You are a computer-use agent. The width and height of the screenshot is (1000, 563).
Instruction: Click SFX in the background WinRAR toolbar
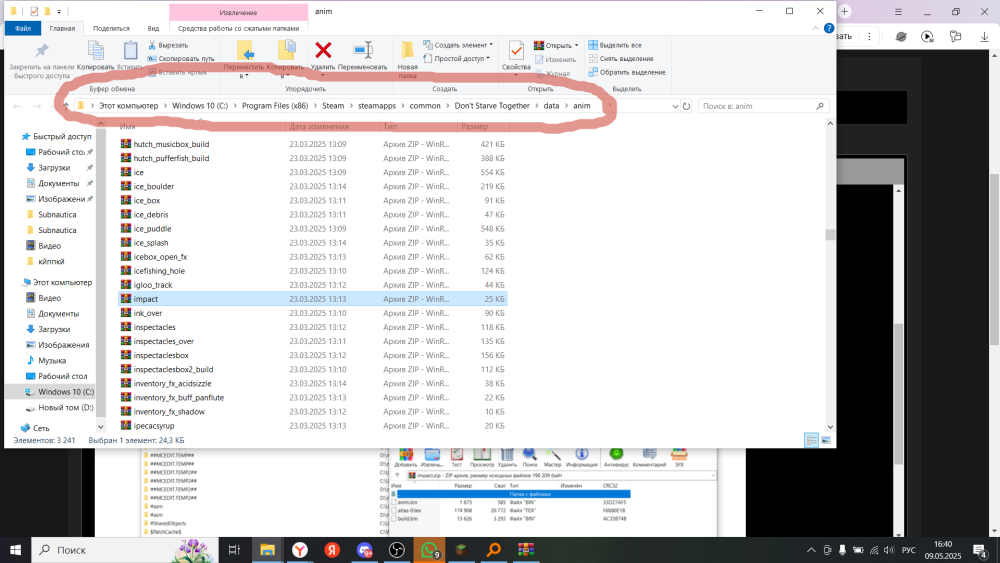point(679,457)
